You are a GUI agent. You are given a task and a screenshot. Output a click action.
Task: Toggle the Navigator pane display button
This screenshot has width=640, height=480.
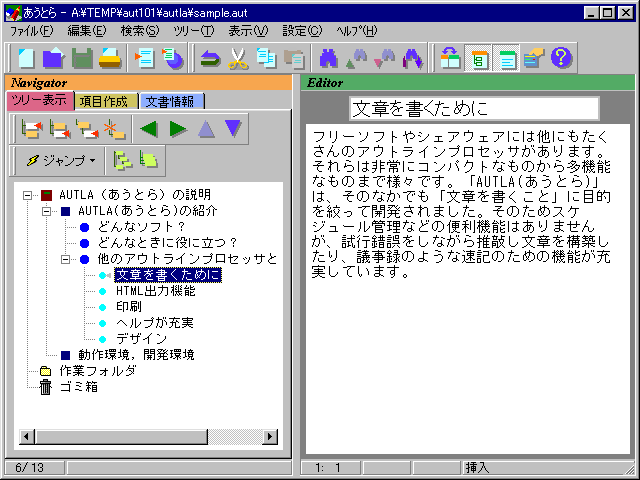click(x=478, y=58)
